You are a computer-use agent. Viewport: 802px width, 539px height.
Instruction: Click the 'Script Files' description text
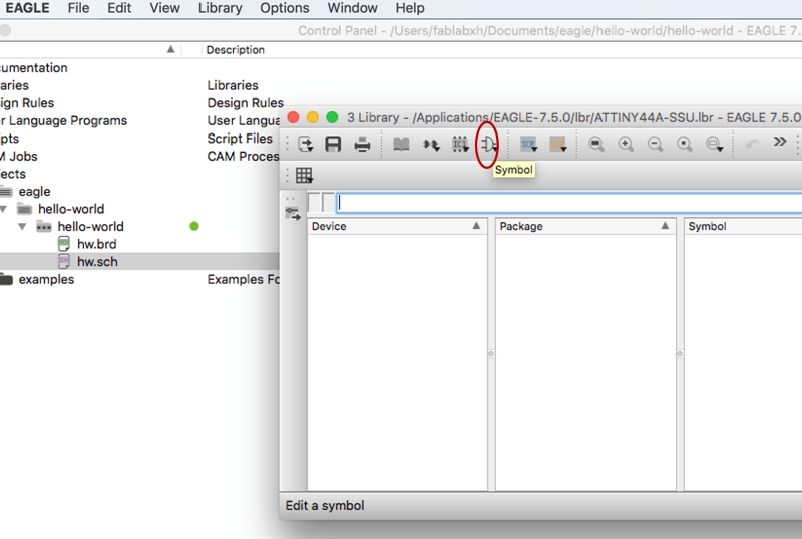coord(240,138)
